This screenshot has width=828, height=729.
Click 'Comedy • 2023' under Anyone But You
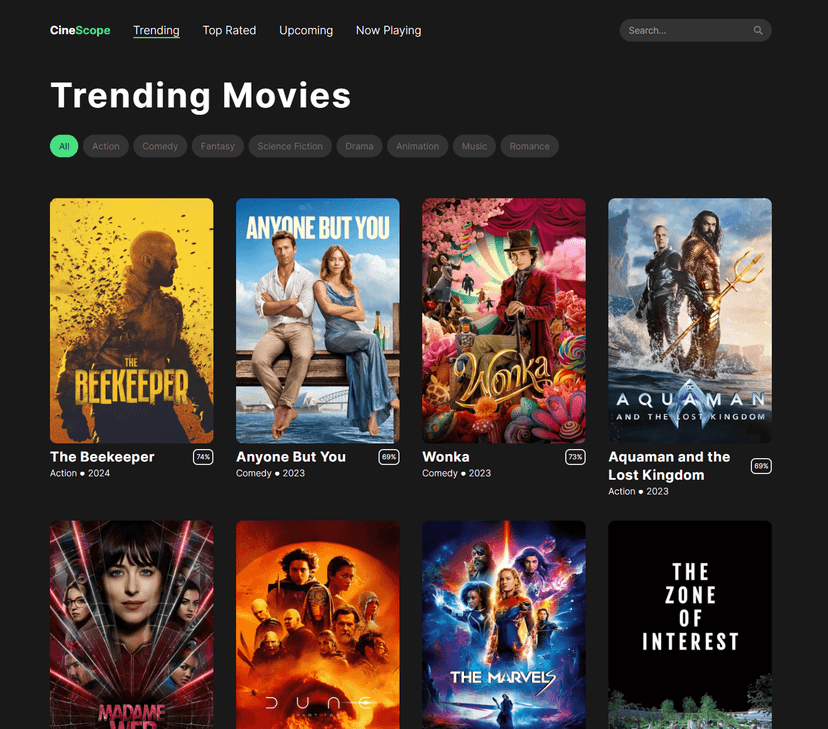click(270, 474)
